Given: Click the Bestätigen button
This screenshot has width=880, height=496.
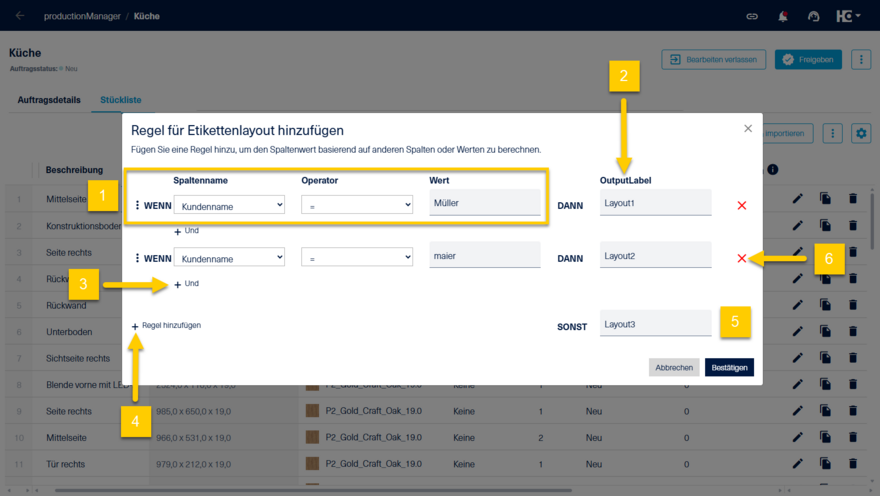Looking at the screenshot, I should [729, 368].
